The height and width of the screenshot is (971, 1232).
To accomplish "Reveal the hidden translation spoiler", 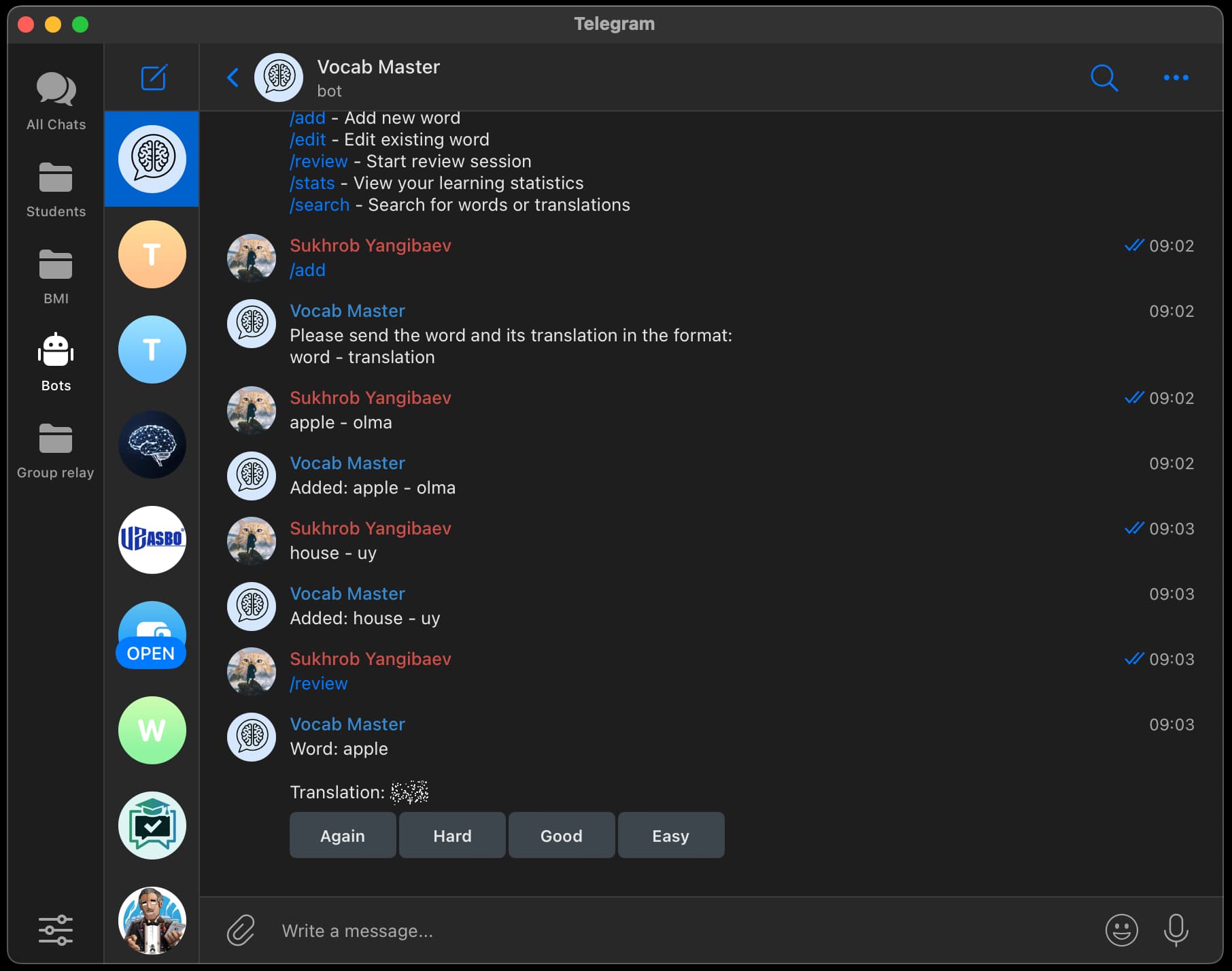I will click(409, 792).
